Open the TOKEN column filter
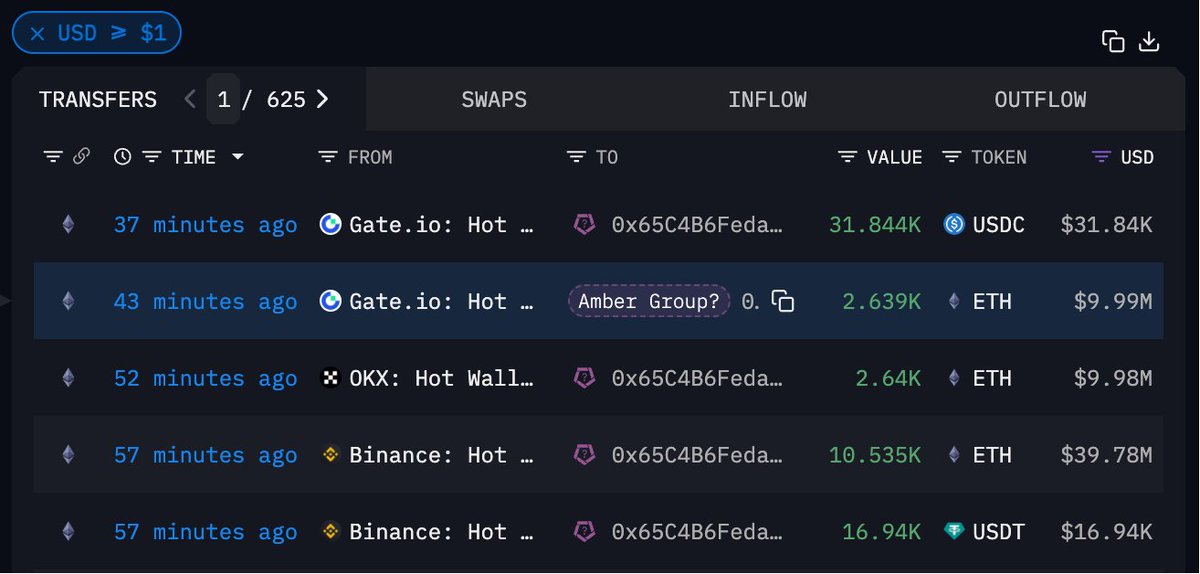This screenshot has width=1200, height=574. 953,157
